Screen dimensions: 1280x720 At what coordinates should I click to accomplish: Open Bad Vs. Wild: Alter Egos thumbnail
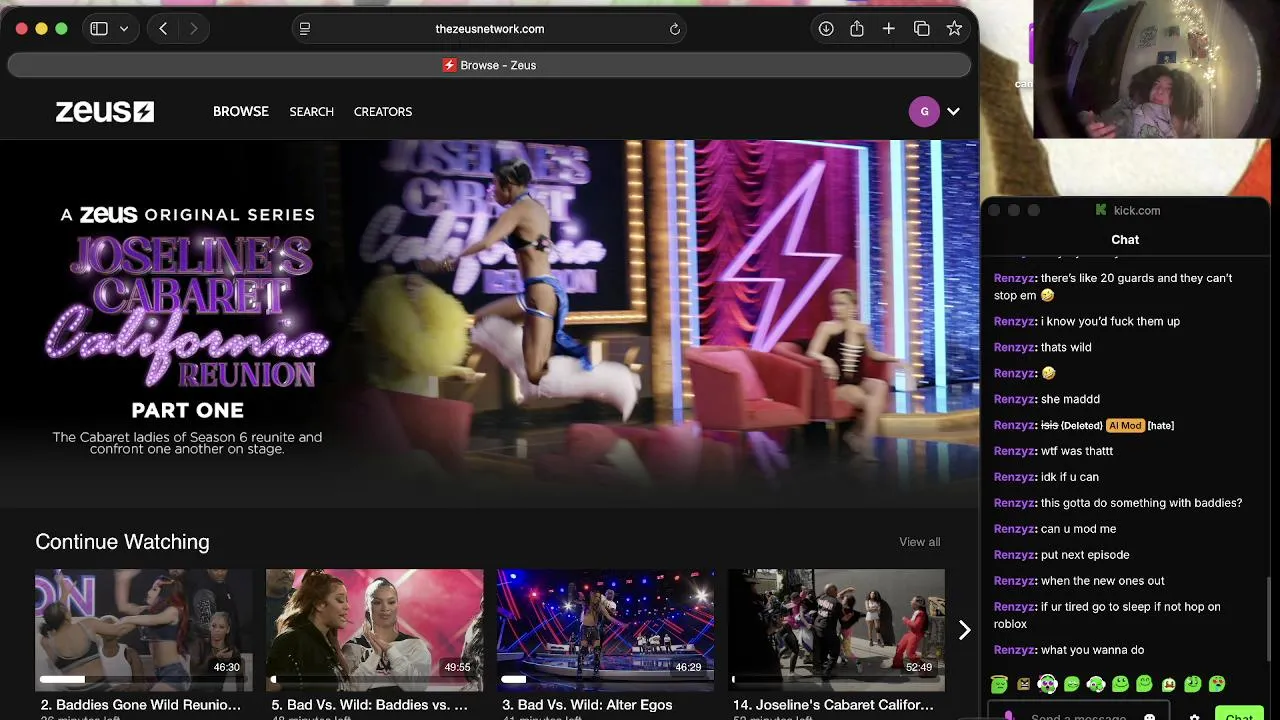tap(606, 630)
